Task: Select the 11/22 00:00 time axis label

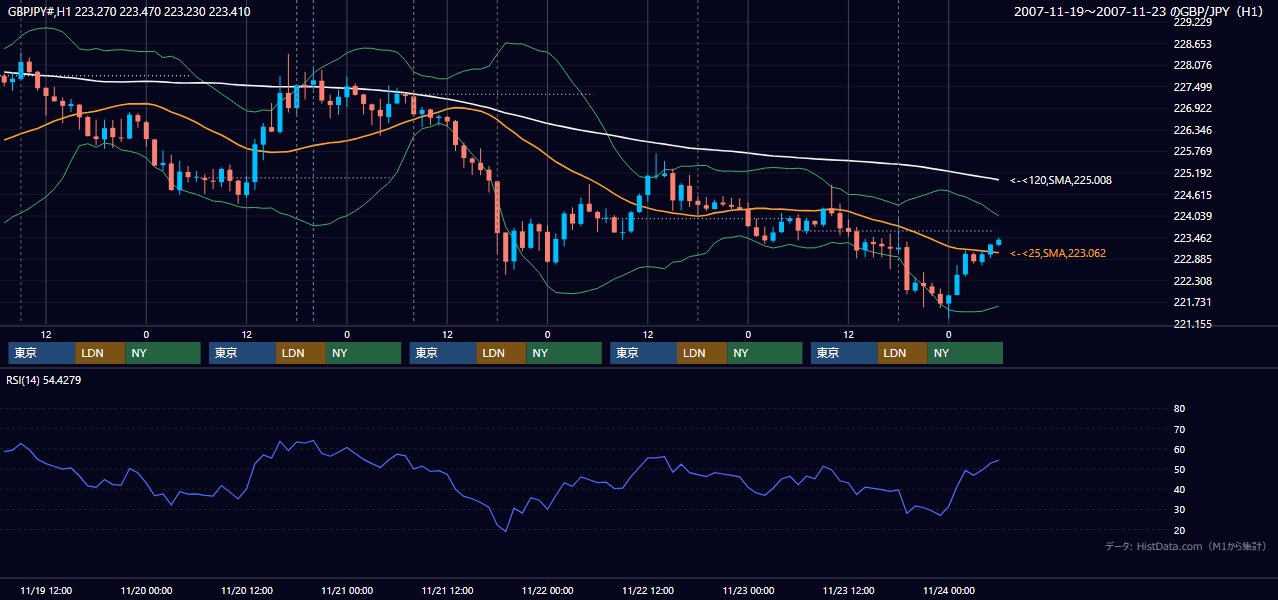Action: [547, 590]
